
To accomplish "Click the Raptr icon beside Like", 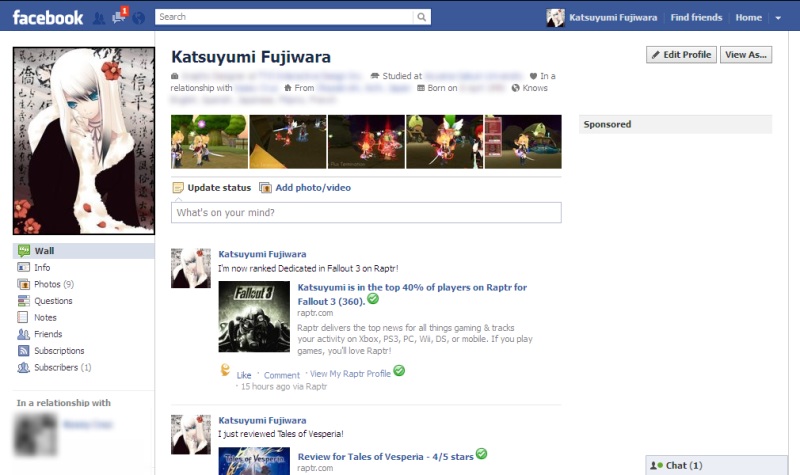I will coord(225,370).
